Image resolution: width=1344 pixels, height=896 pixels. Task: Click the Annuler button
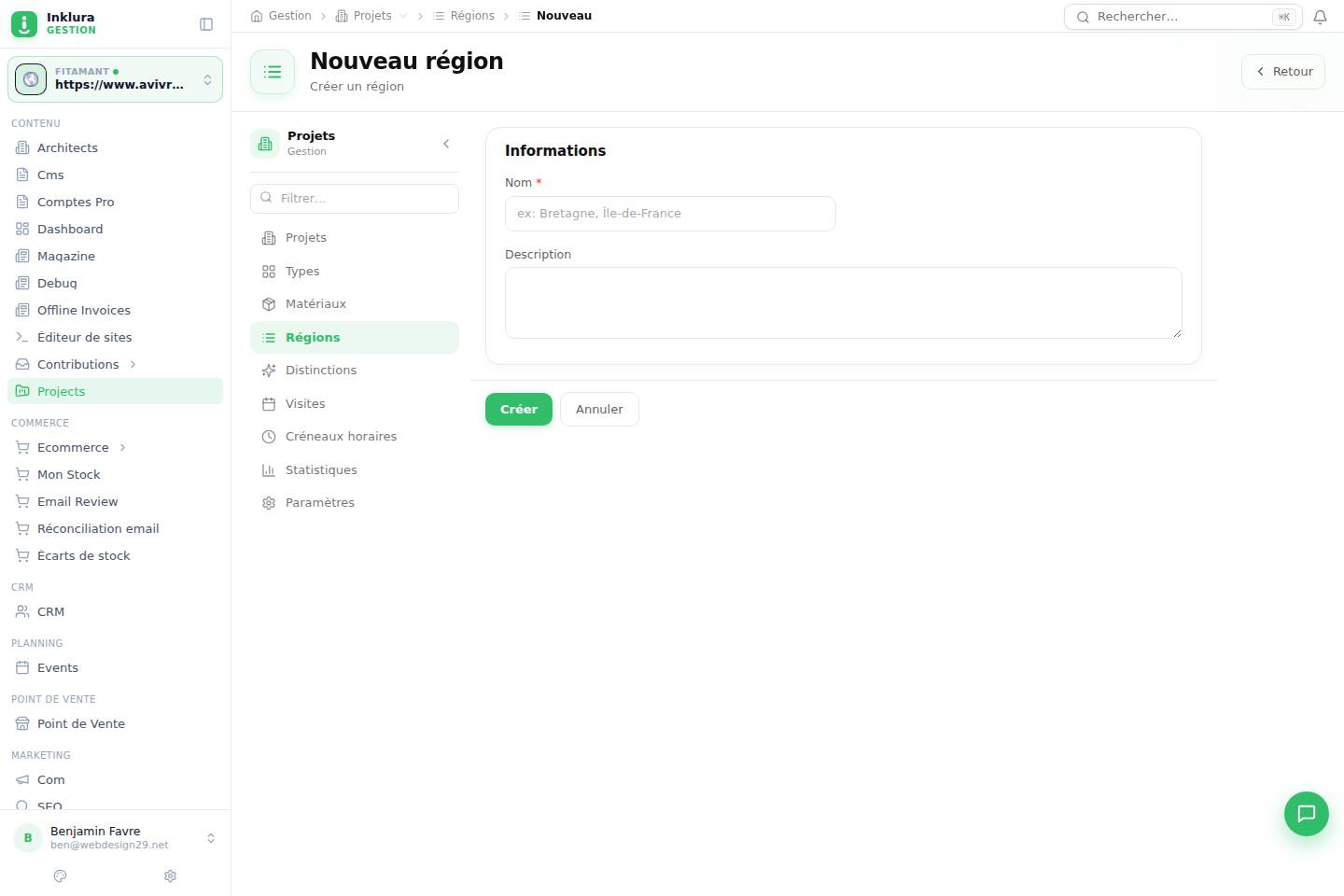click(599, 410)
